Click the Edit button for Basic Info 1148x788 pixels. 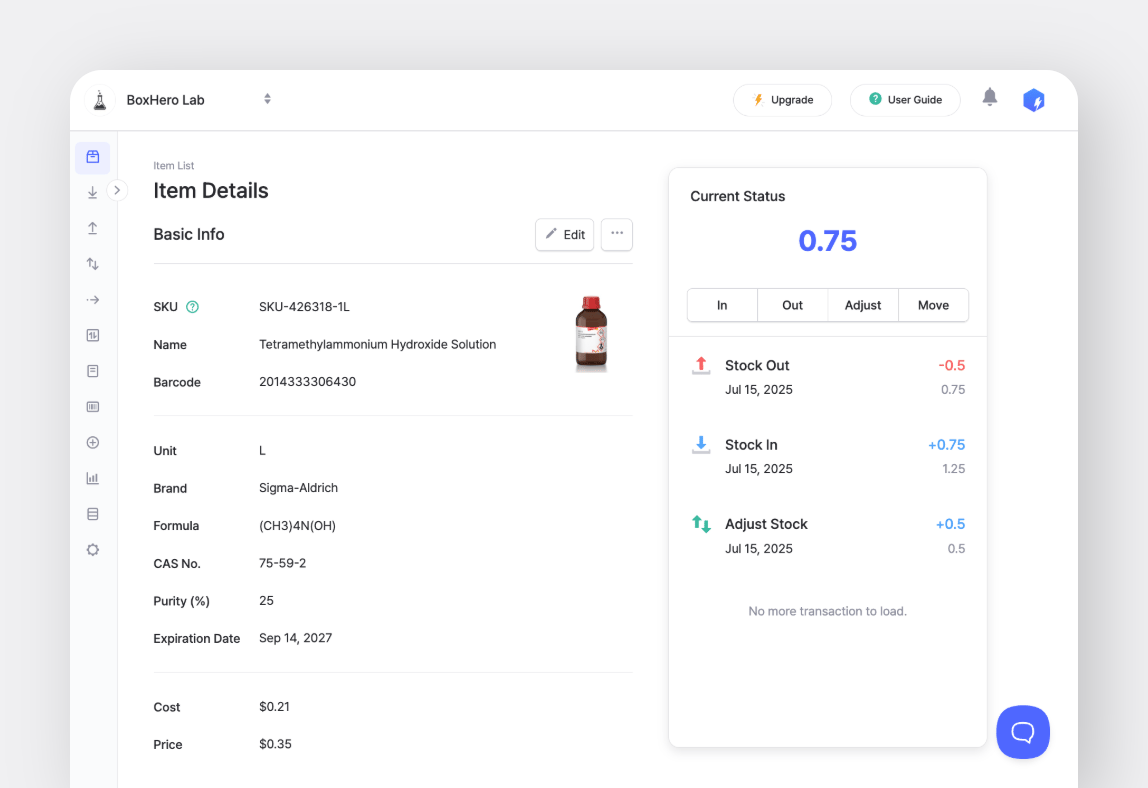[x=564, y=234]
